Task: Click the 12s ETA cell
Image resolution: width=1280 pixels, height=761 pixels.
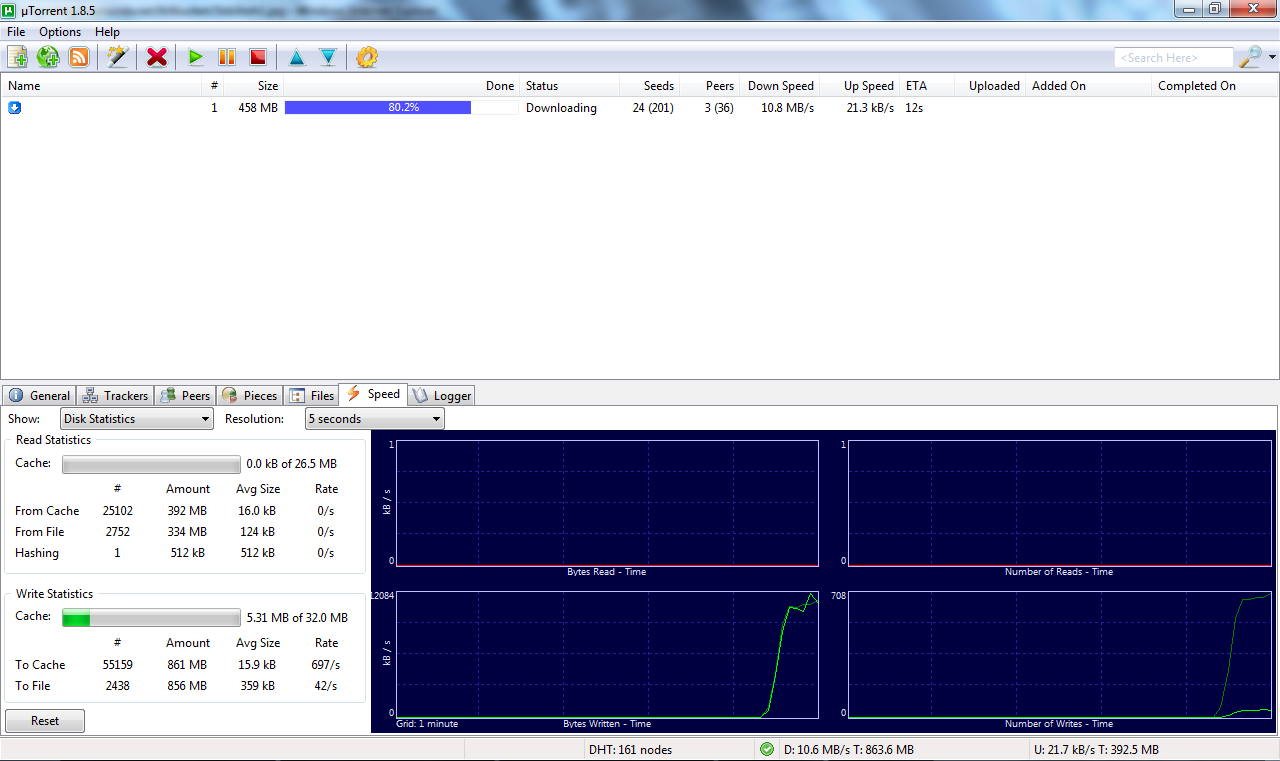Action: (914, 108)
